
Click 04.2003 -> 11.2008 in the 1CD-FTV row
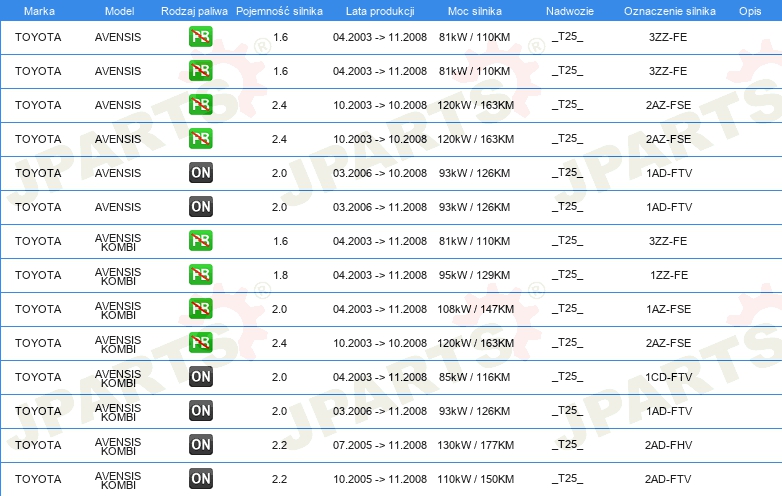pyautogui.click(x=380, y=377)
